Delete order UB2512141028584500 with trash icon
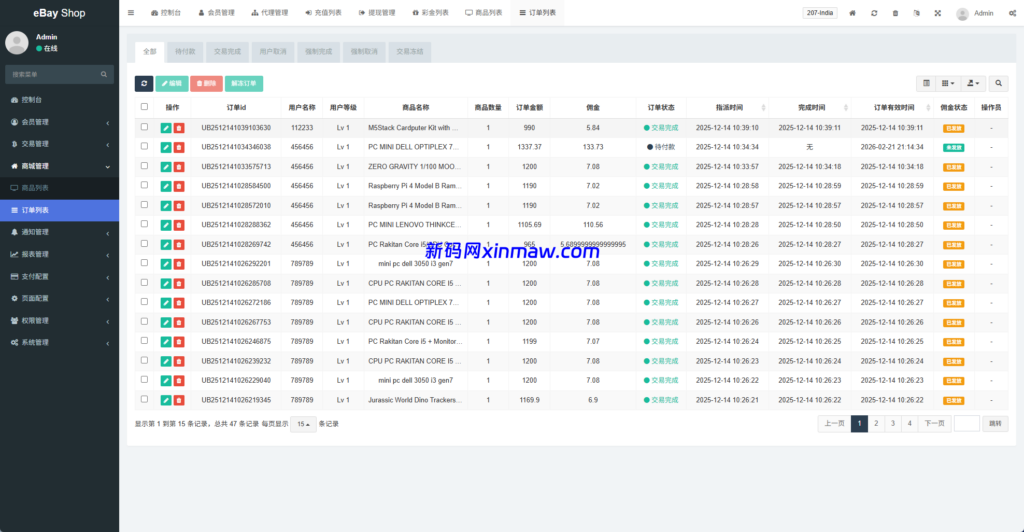1024x532 pixels. pos(179,186)
